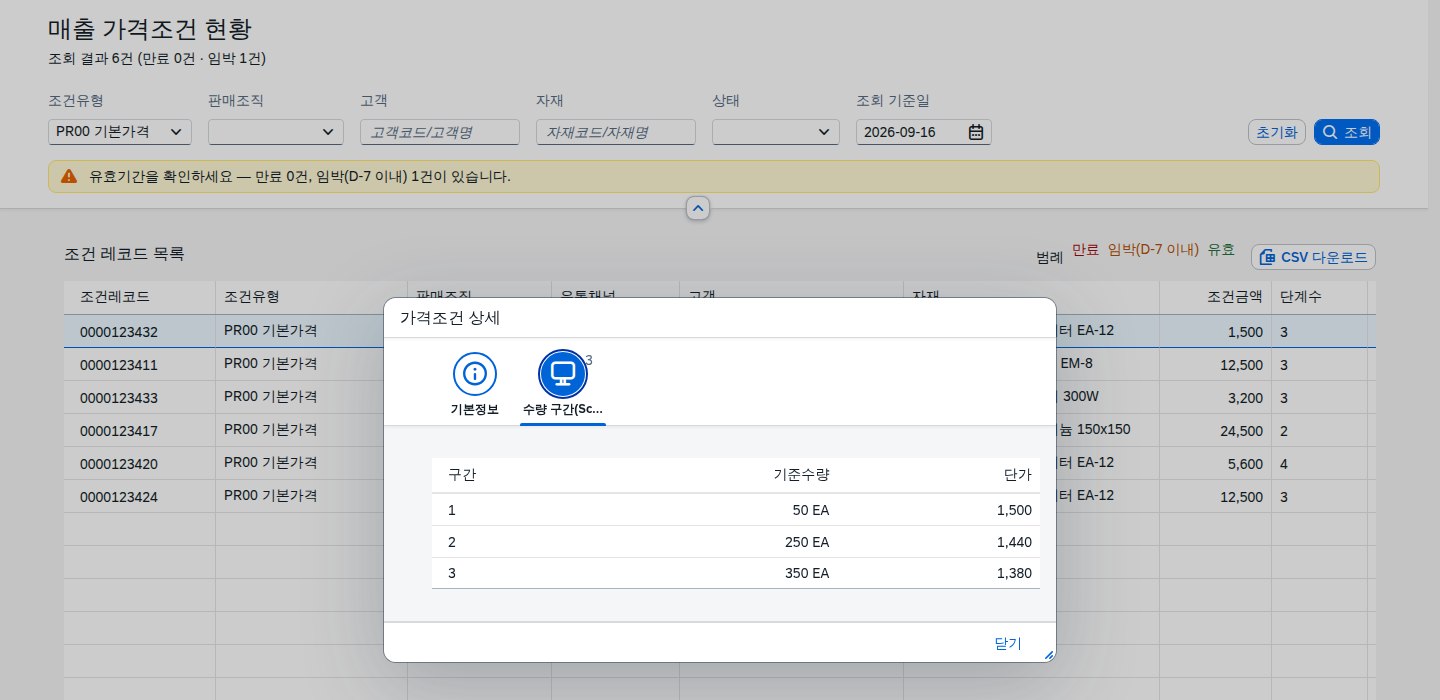Click the 임박(D-7 이내) legend label
Screen dimensions: 1440x700
[1153, 250]
